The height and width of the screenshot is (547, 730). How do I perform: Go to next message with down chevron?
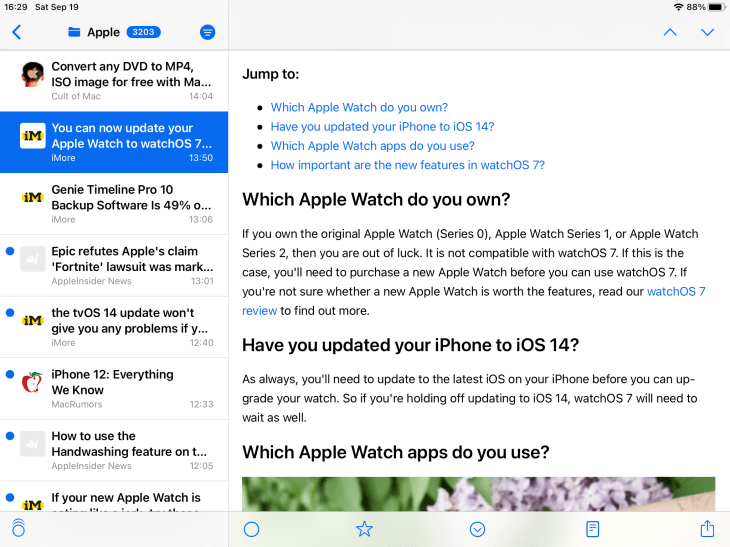click(707, 32)
